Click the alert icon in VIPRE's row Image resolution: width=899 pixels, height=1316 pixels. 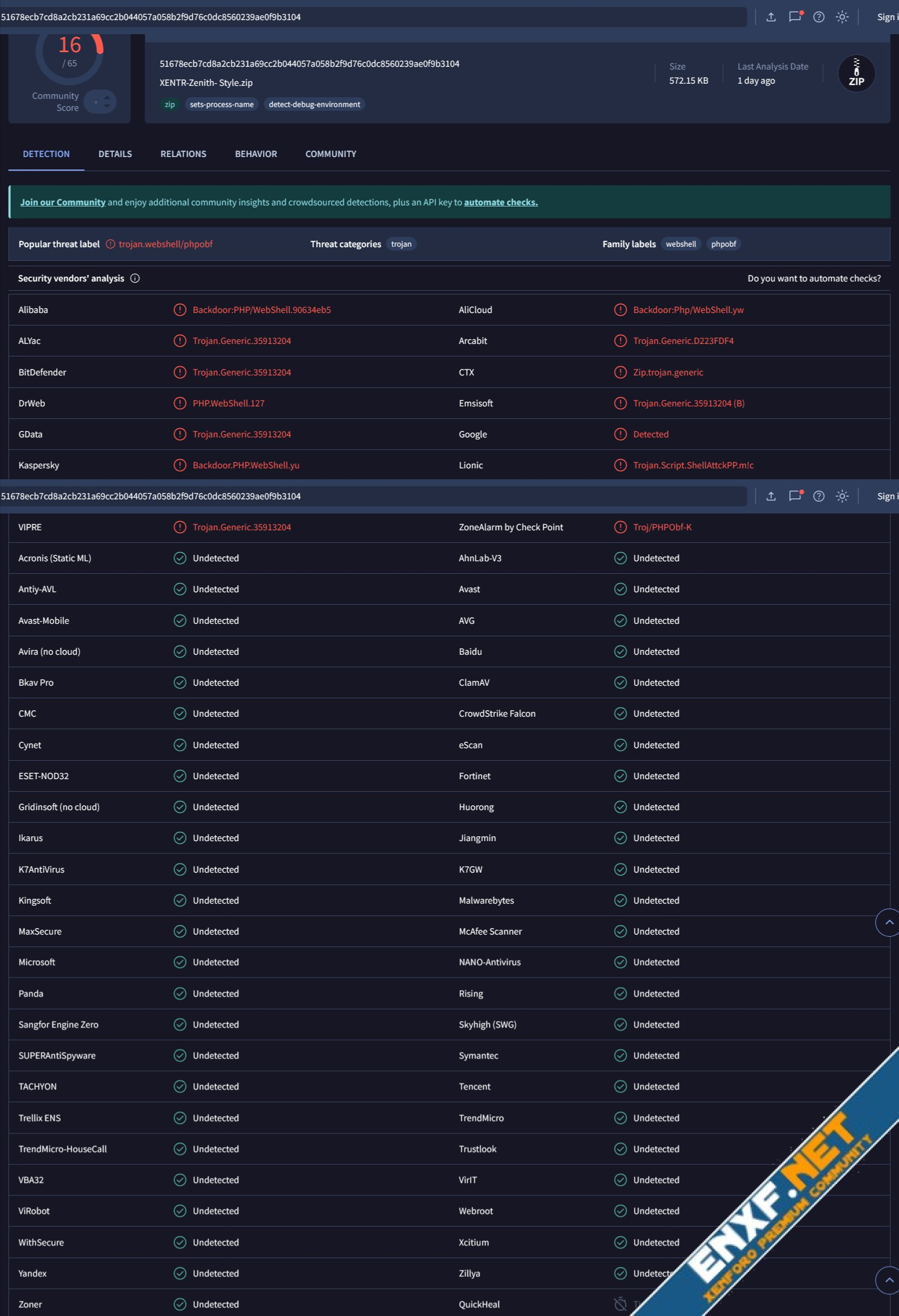pos(180,527)
